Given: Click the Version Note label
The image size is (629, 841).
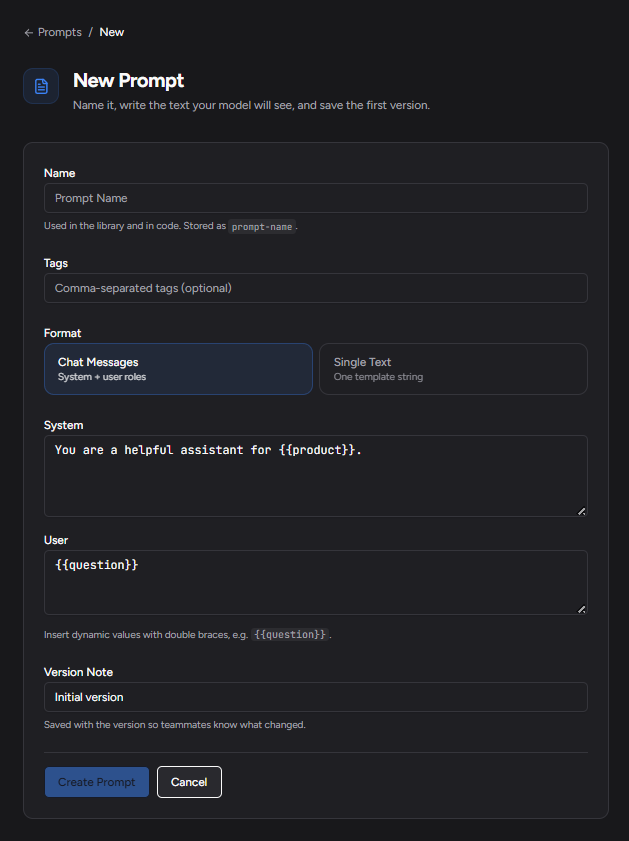Looking at the screenshot, I should (78, 672).
